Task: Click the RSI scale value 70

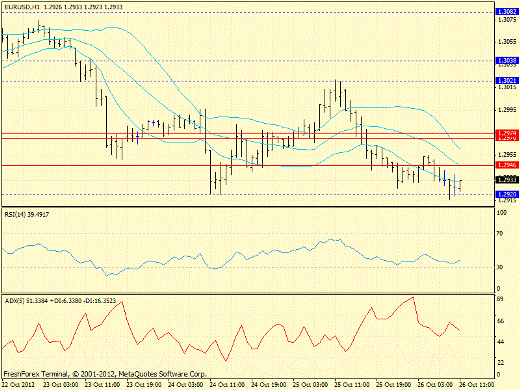Action: pos(500,234)
